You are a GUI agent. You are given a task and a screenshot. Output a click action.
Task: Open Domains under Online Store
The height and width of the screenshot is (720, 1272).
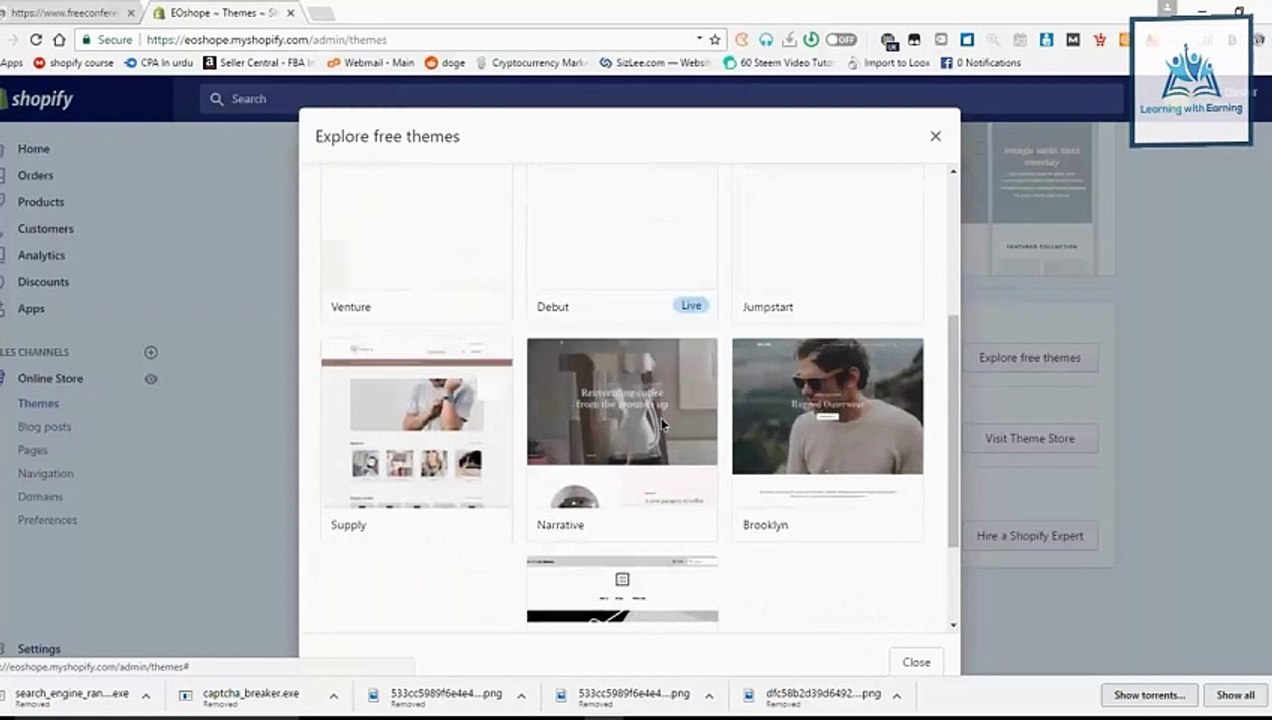point(40,497)
